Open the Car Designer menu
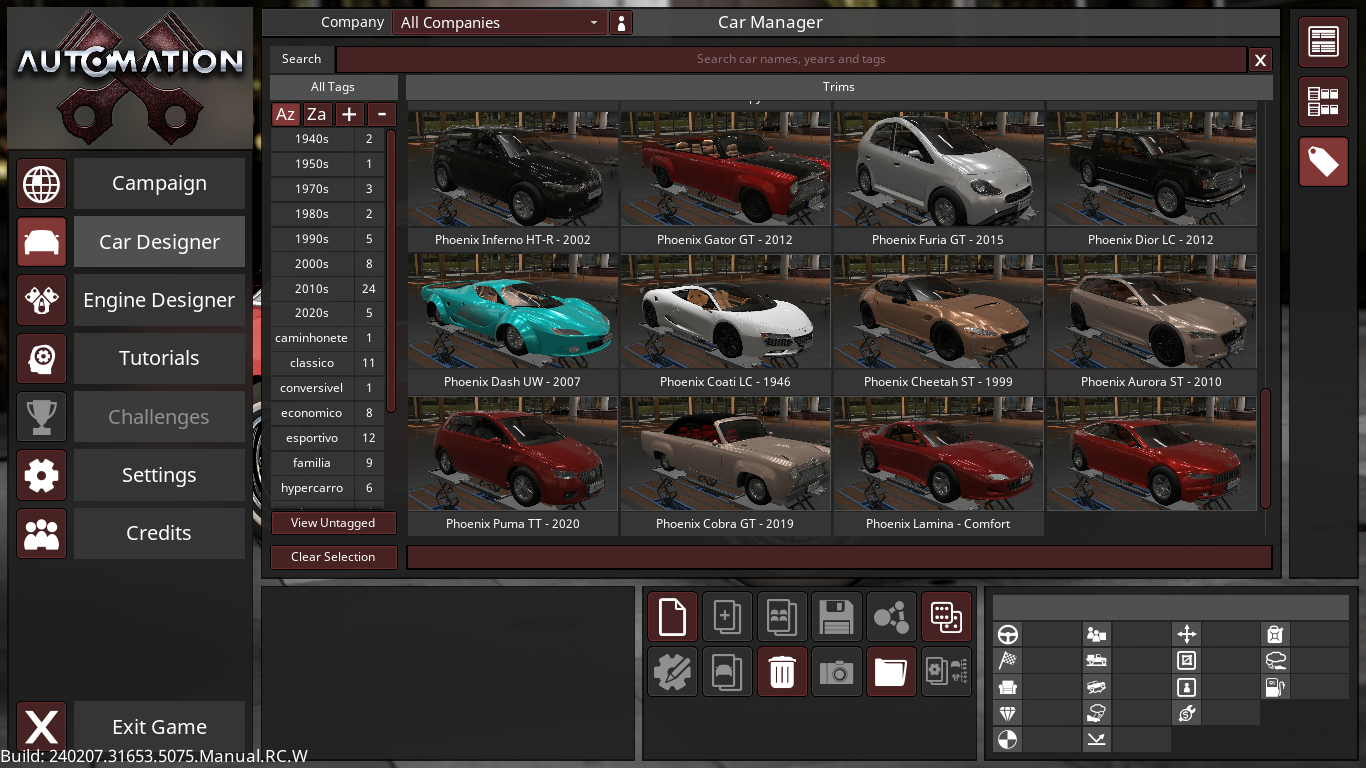The image size is (1366, 768). point(159,242)
